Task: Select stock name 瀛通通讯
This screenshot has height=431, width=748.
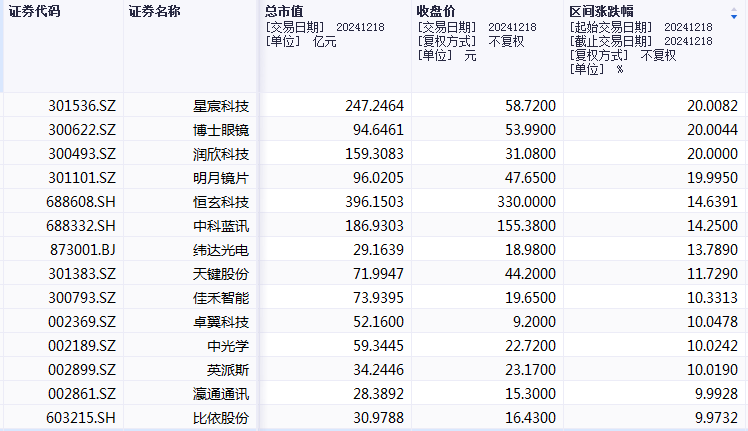Action: coord(221,394)
